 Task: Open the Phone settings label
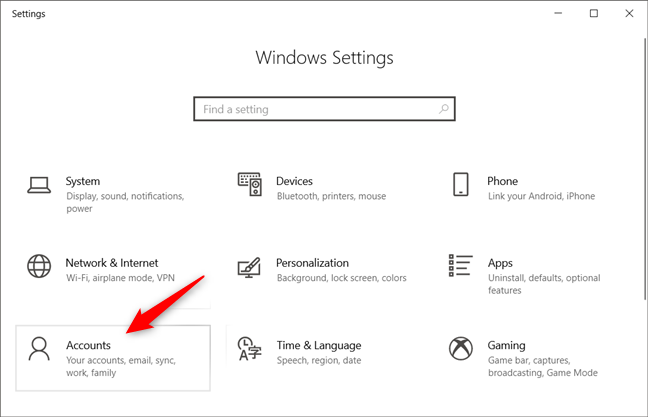502,181
